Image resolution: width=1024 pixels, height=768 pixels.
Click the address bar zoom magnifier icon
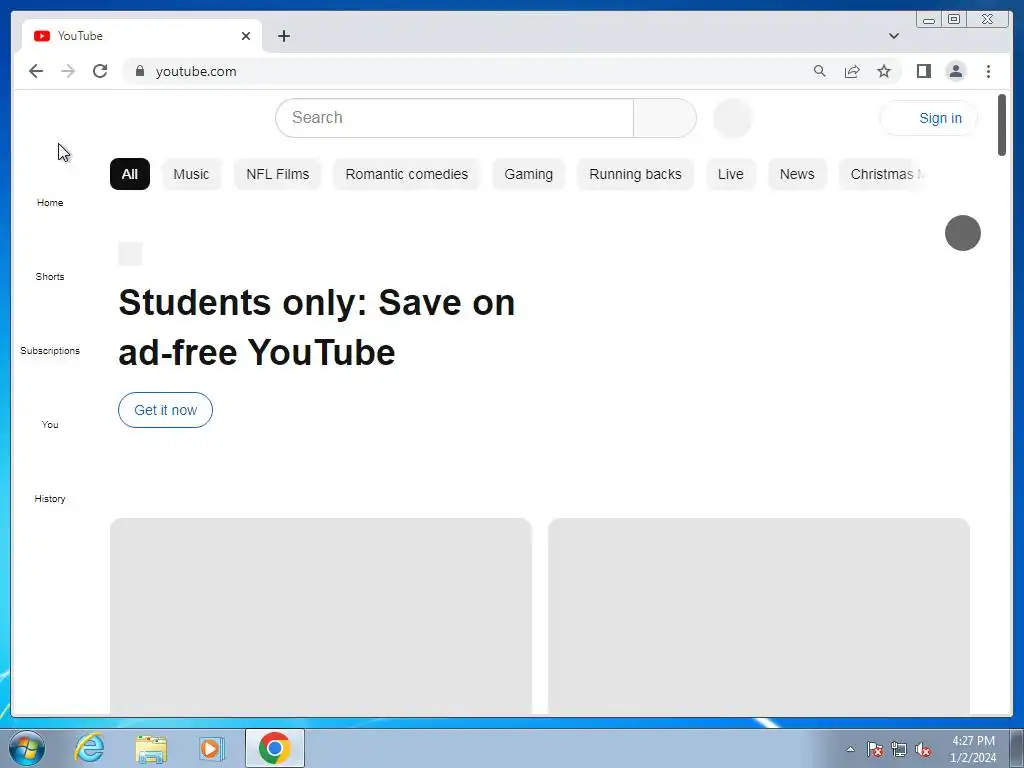click(820, 71)
